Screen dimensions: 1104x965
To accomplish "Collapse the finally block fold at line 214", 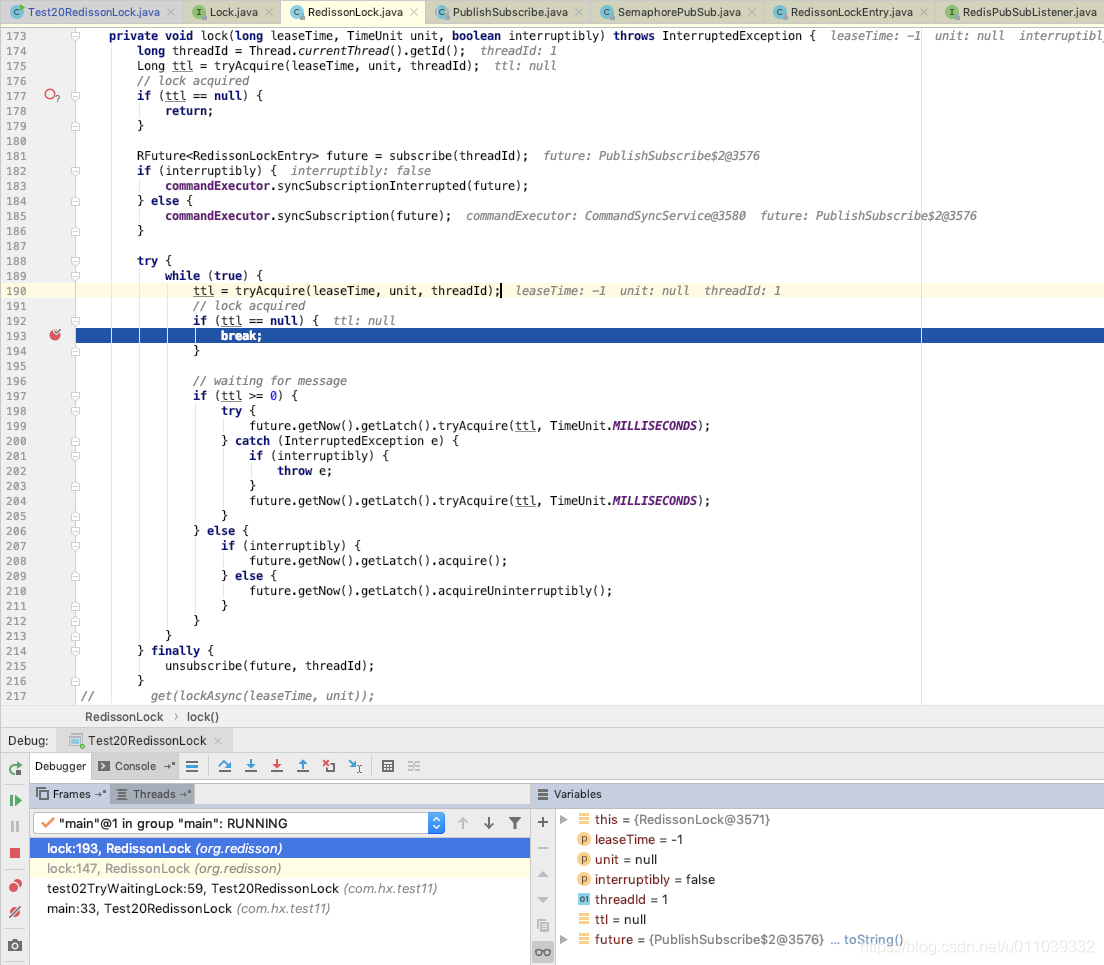I will point(75,651).
